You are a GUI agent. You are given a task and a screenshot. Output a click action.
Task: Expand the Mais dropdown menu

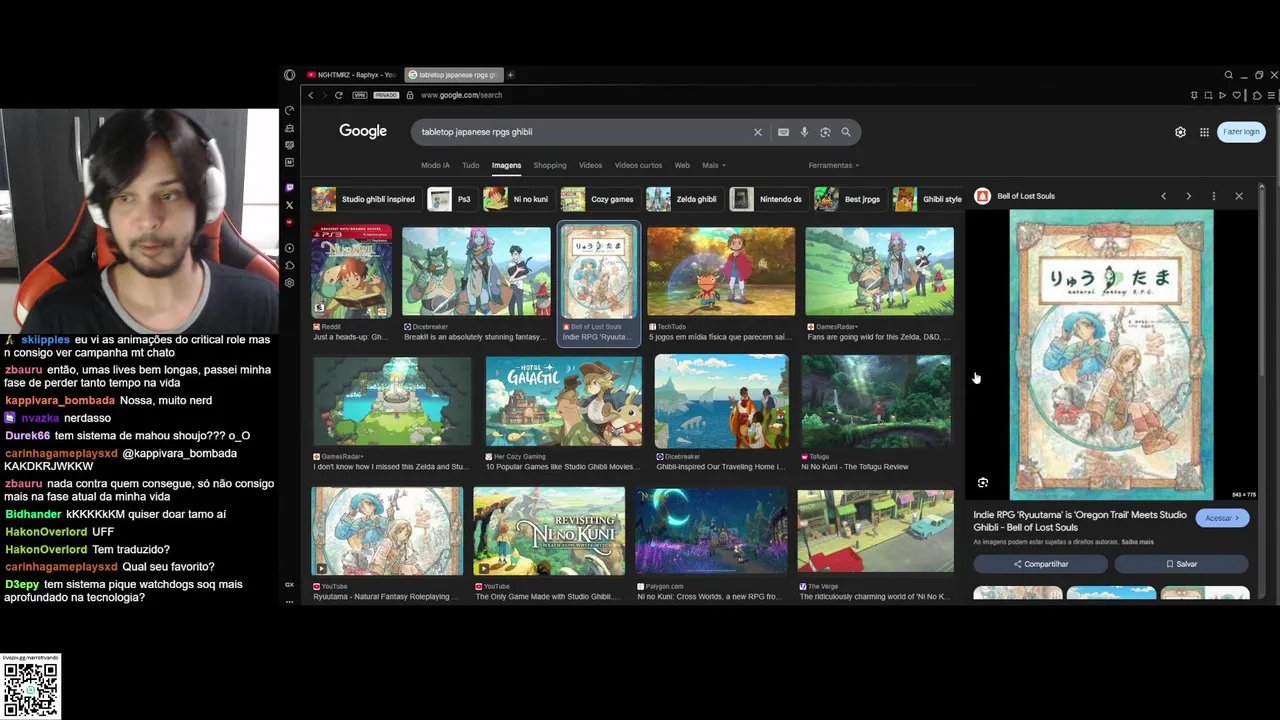(x=714, y=165)
